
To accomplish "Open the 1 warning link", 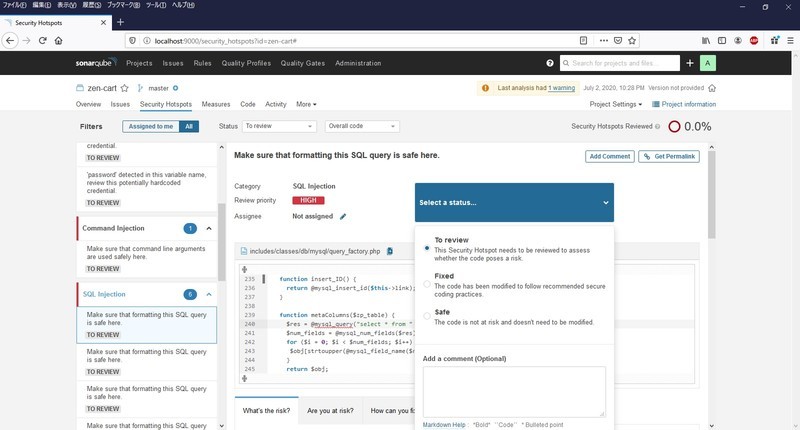I will tap(562, 88).
